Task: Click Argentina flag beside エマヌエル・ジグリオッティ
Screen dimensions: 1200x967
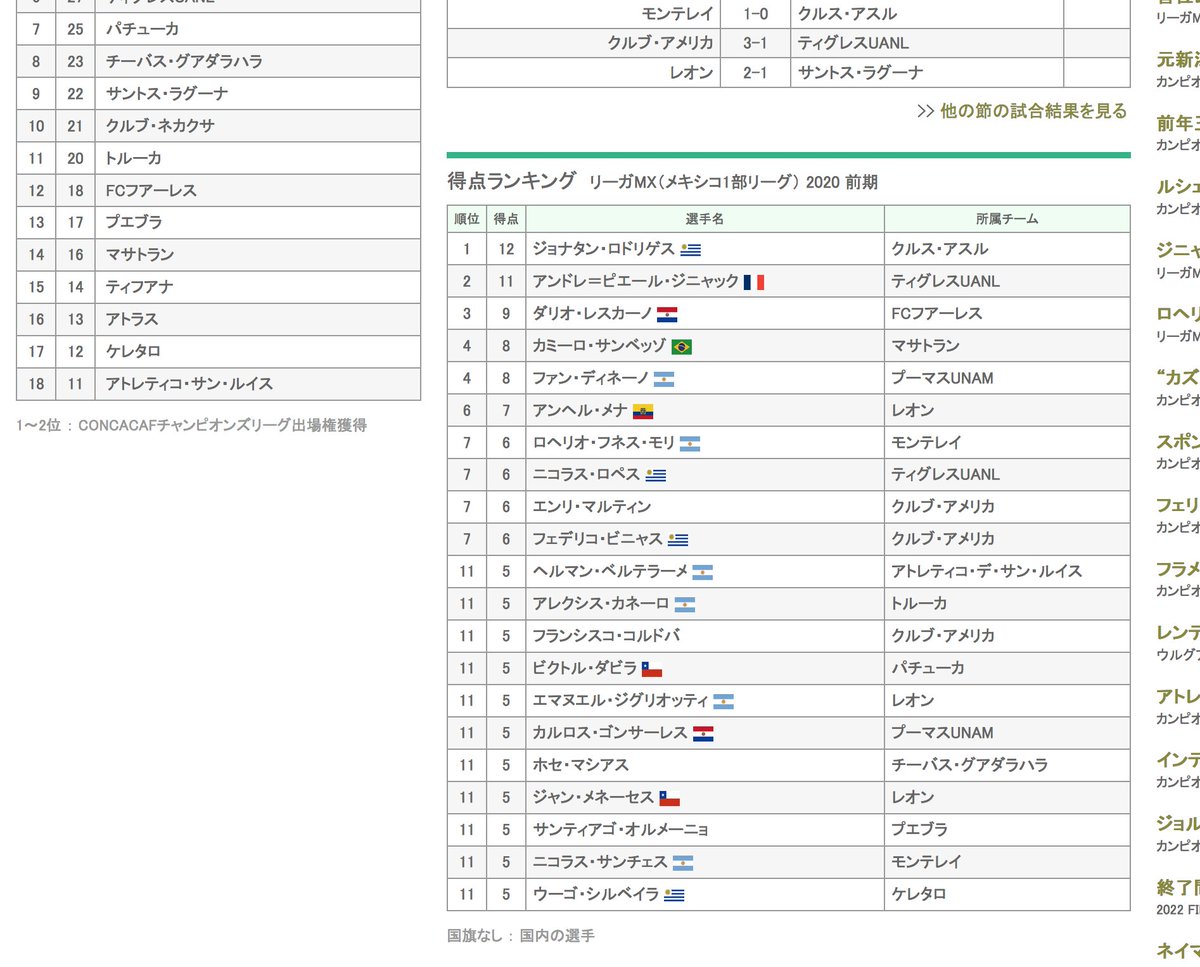Action: click(x=724, y=701)
